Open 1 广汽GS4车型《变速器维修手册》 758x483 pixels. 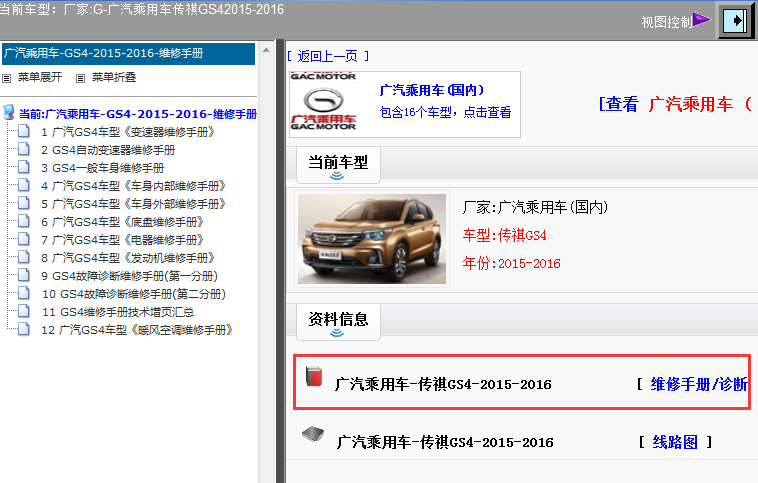128,132
